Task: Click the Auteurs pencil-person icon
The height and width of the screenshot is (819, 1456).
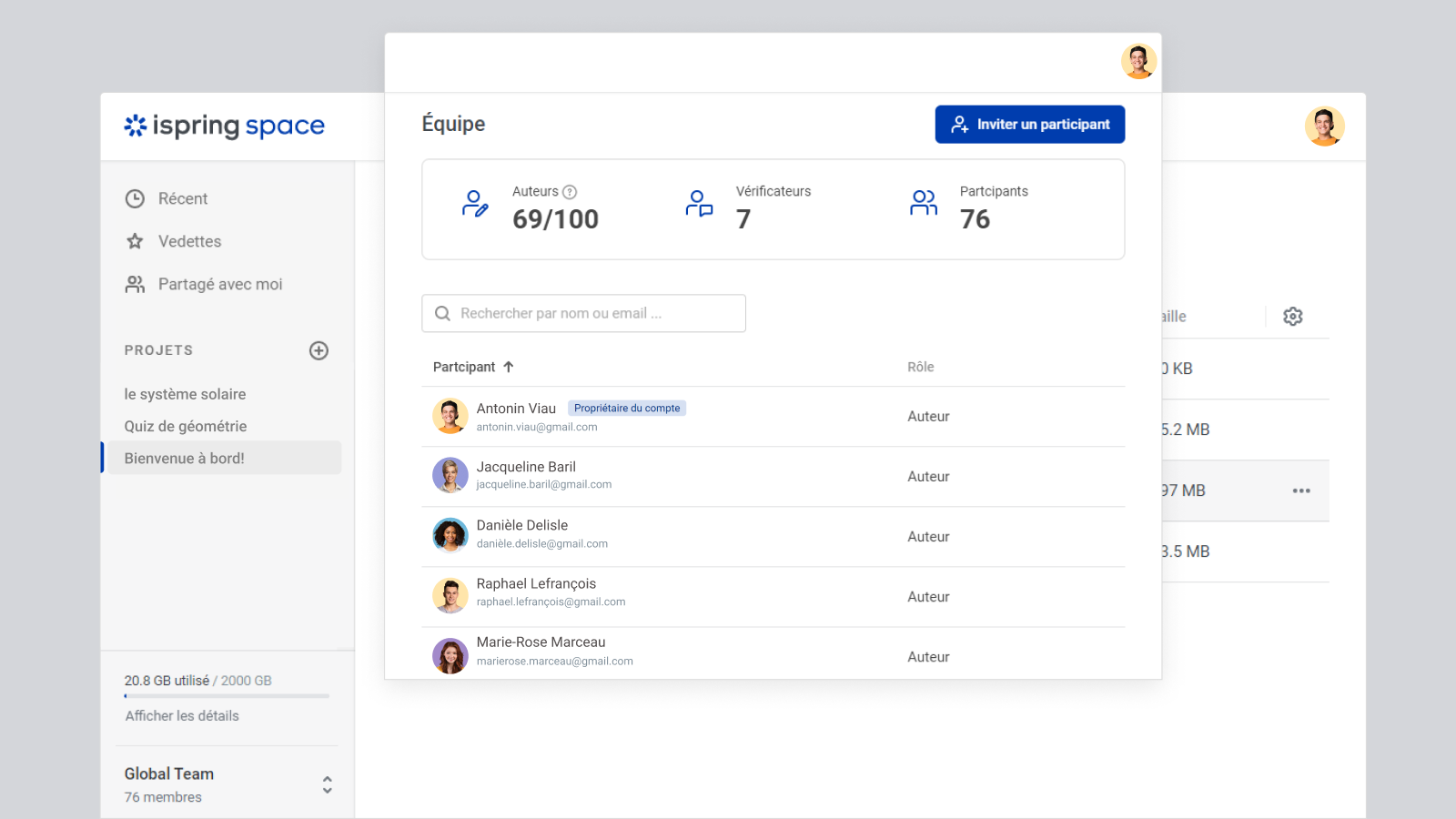Action: (x=475, y=203)
